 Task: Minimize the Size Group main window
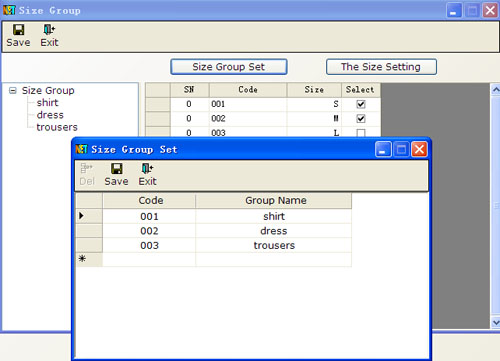click(454, 11)
